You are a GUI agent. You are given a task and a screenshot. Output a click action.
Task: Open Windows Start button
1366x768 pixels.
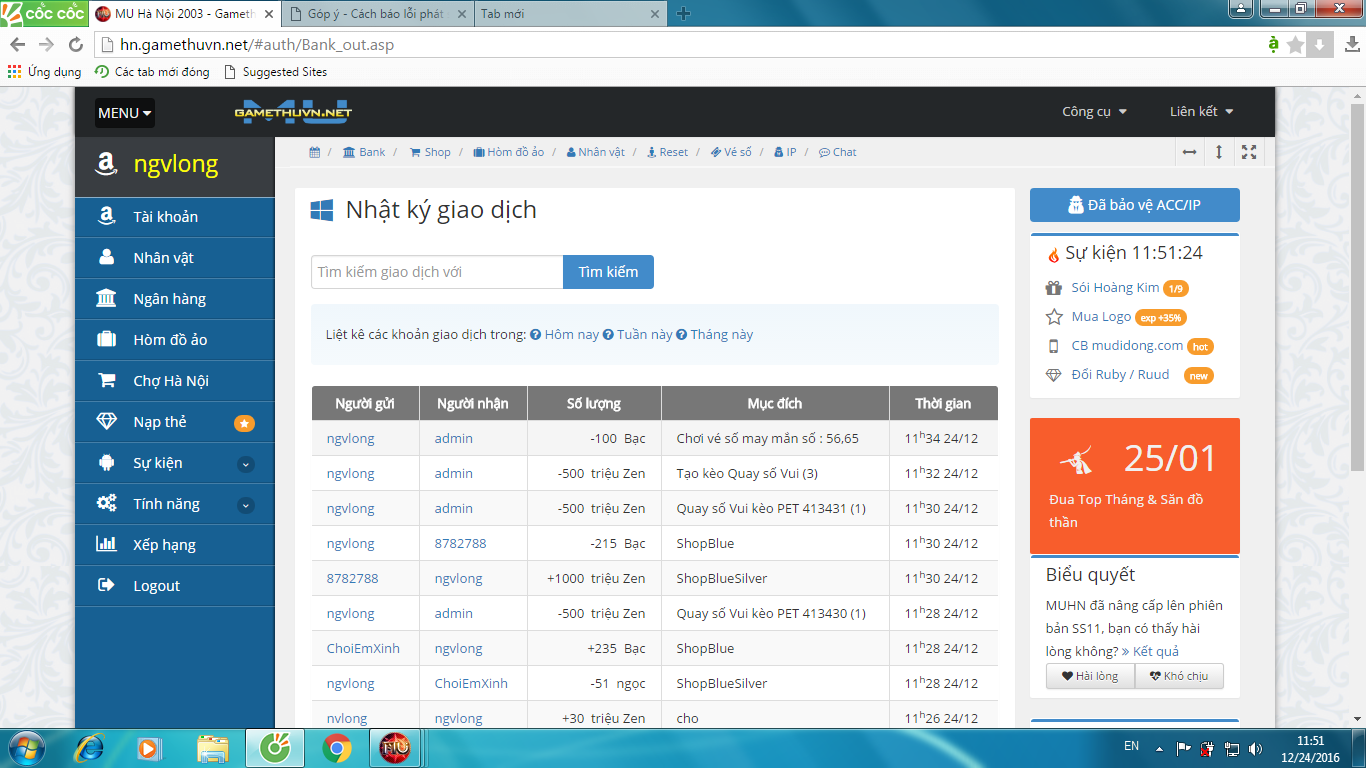[x=25, y=748]
